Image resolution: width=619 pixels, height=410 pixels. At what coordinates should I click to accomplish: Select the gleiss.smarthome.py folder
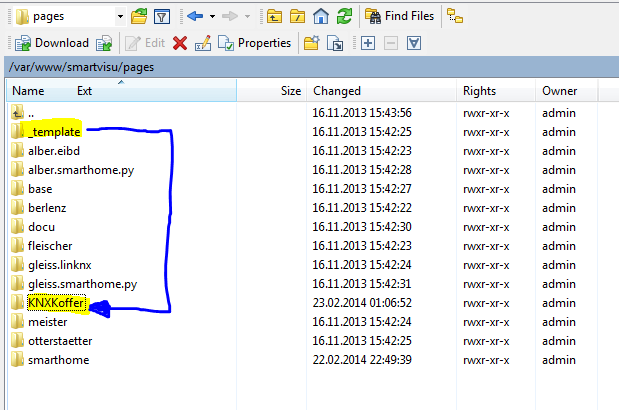(83, 284)
